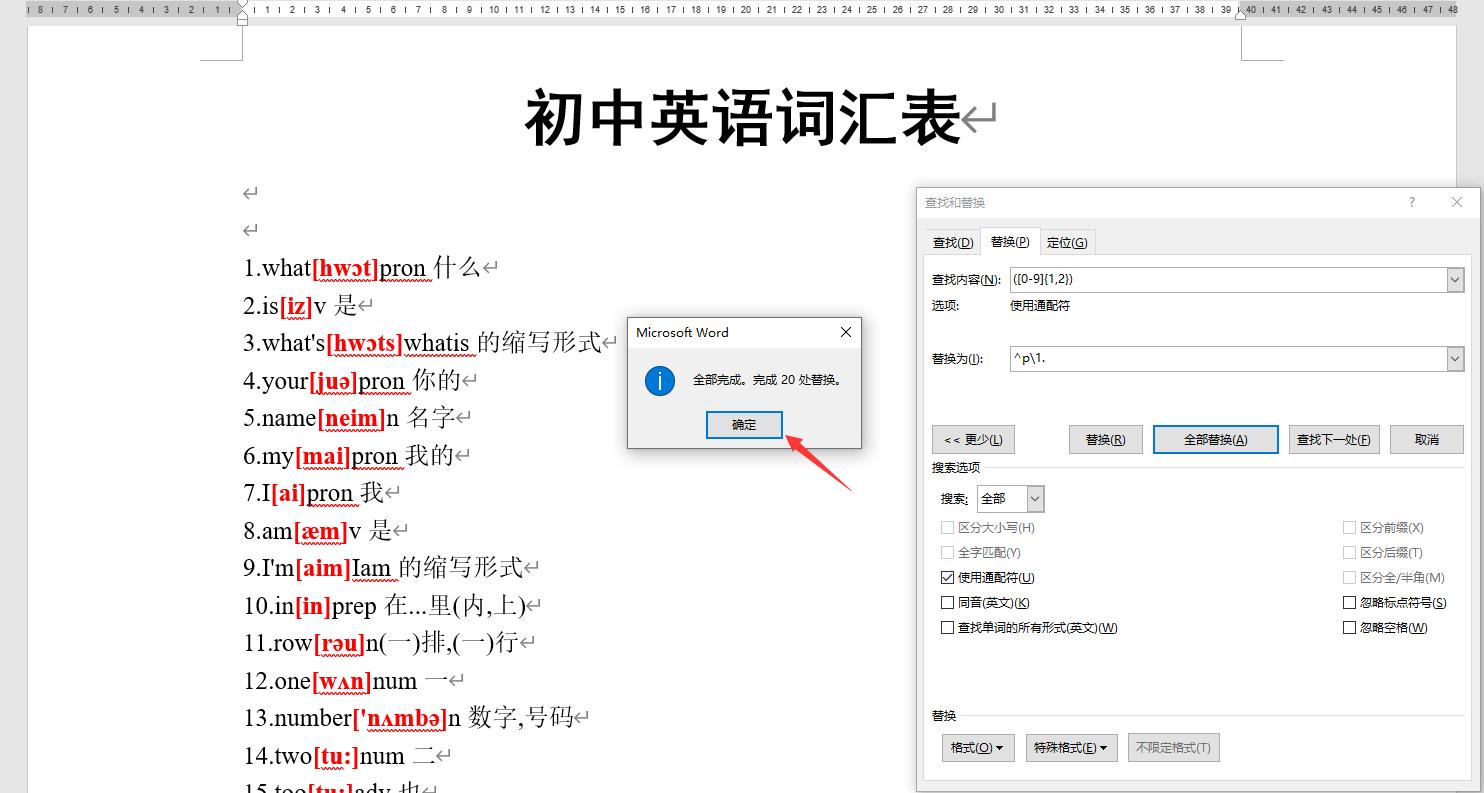The image size is (1484, 793).
Task: Open the help question mark in 查找和替换 dialog
Action: [x=1412, y=202]
